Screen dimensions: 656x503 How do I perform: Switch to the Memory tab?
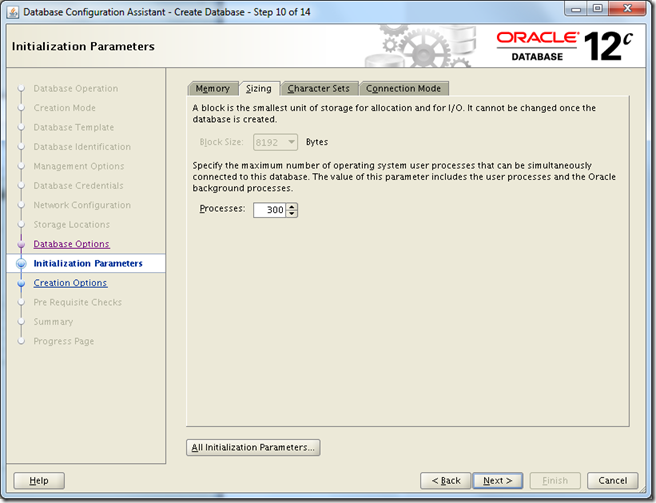[x=213, y=89]
